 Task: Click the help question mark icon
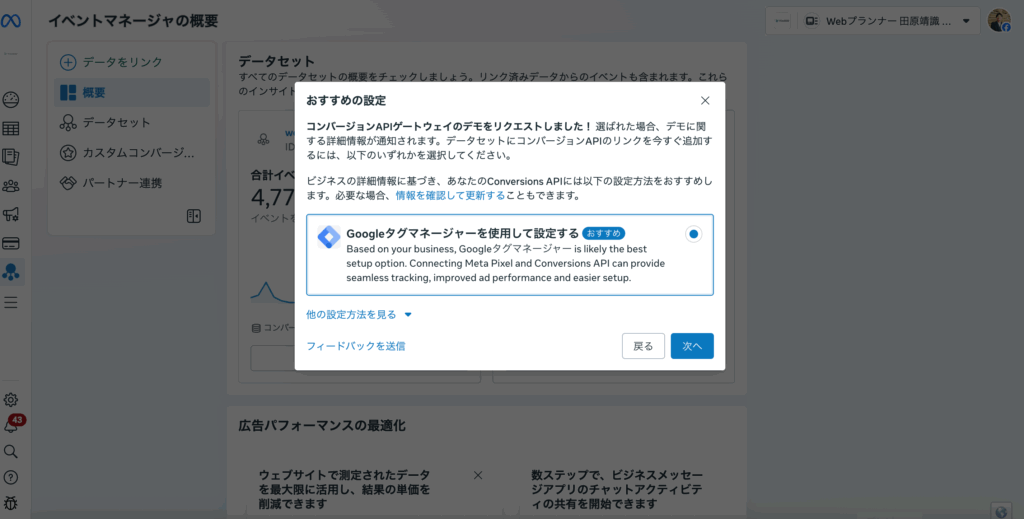[x=11, y=477]
